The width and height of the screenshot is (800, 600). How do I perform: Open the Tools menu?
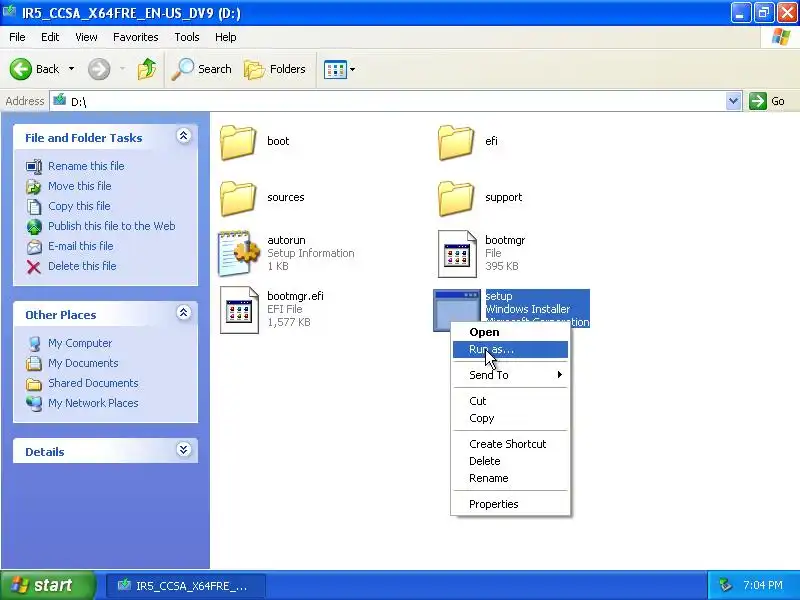click(x=187, y=37)
